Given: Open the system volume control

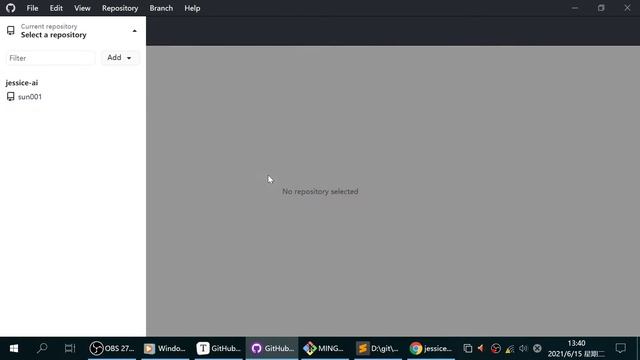Looking at the screenshot, I should pyautogui.click(x=523, y=348).
